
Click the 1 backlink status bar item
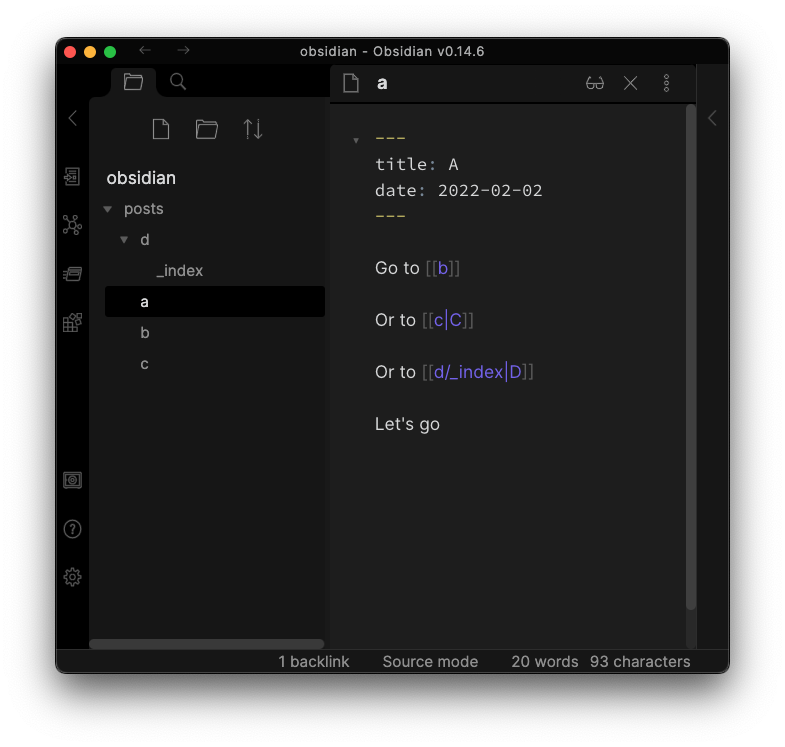pyautogui.click(x=313, y=661)
